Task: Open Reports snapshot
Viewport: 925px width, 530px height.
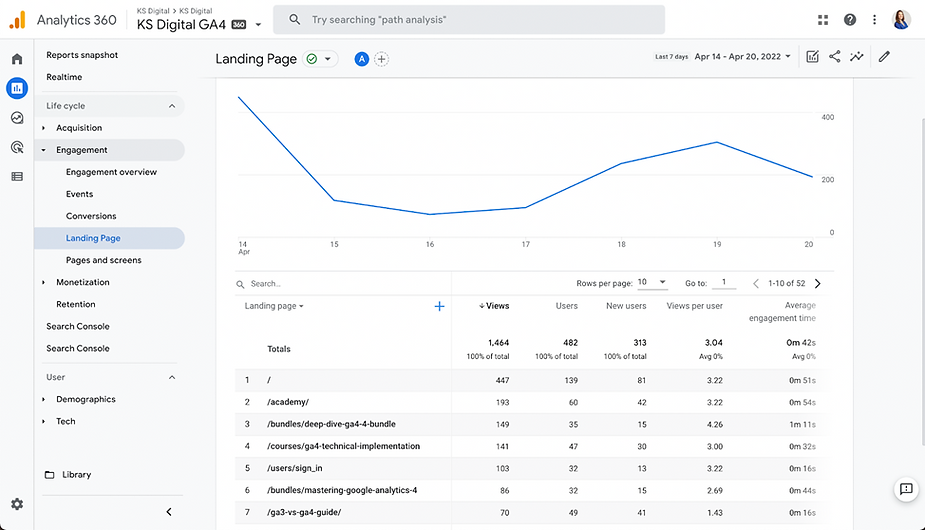Action: [x=82, y=55]
